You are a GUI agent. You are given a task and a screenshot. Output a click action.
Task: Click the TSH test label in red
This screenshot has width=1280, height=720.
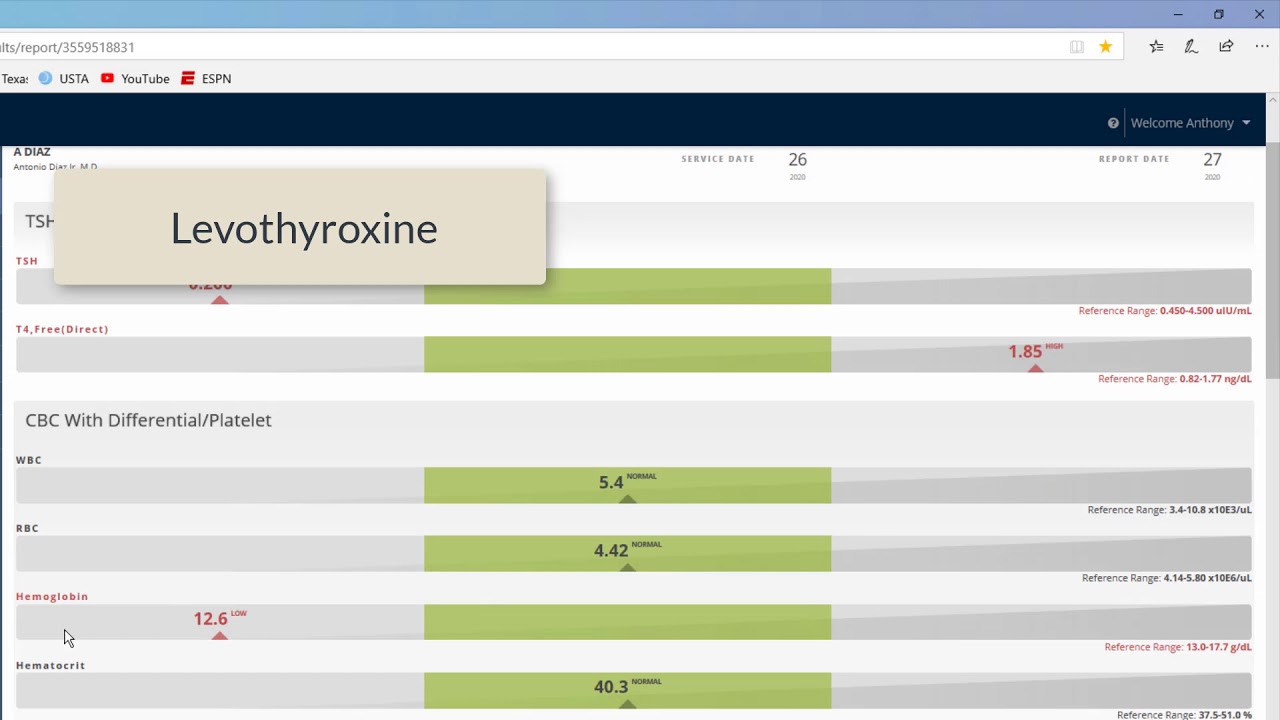[x=27, y=261]
